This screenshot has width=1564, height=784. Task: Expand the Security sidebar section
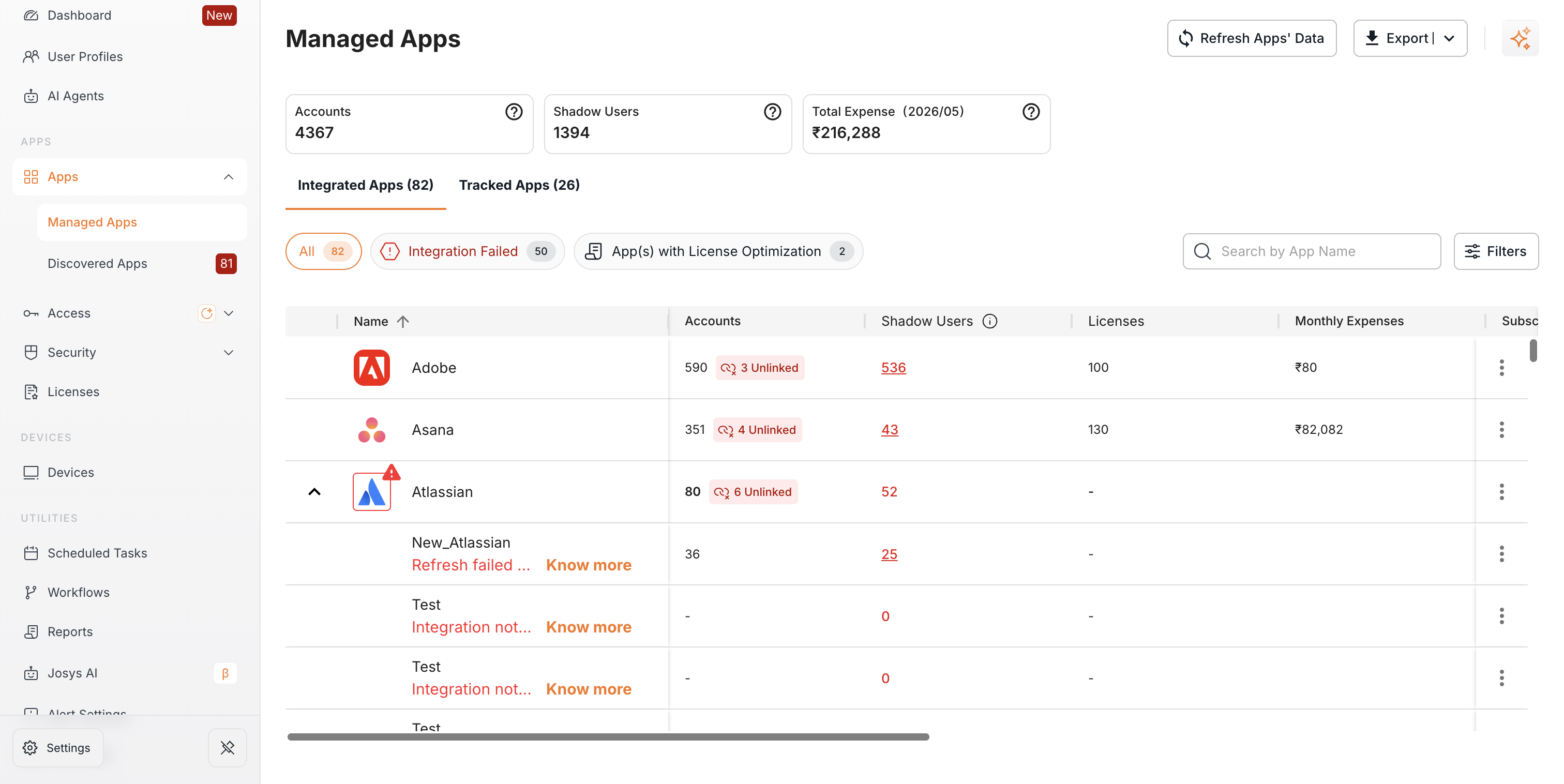(229, 353)
